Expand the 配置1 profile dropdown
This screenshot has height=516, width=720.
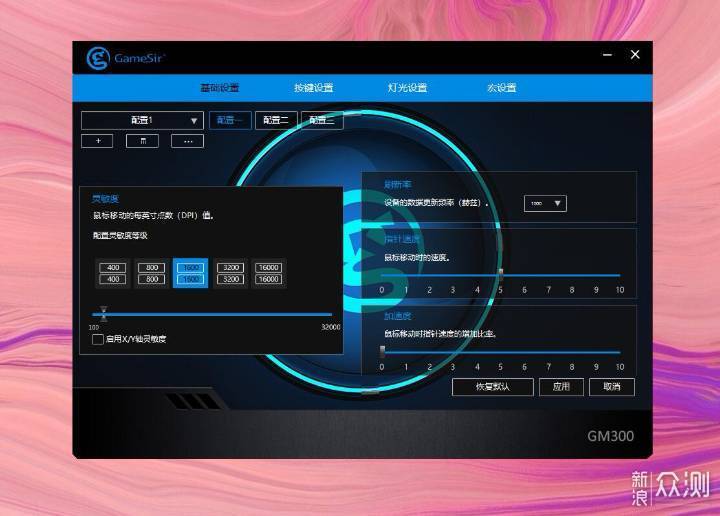tap(142, 121)
